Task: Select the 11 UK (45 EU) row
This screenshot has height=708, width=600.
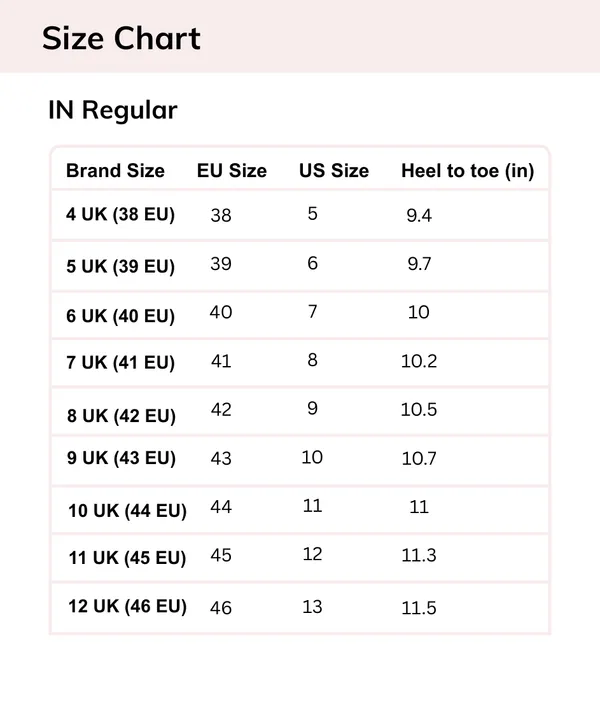Action: point(300,558)
